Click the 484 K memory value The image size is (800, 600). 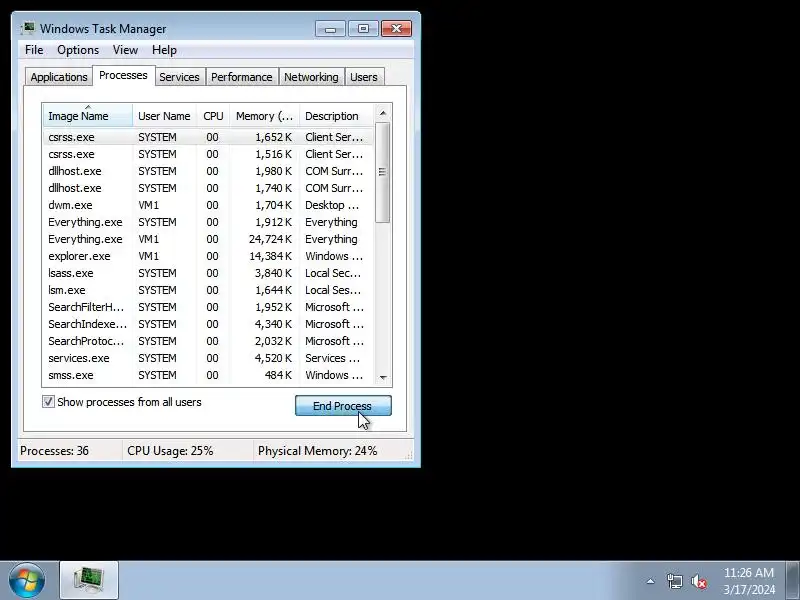pos(279,375)
